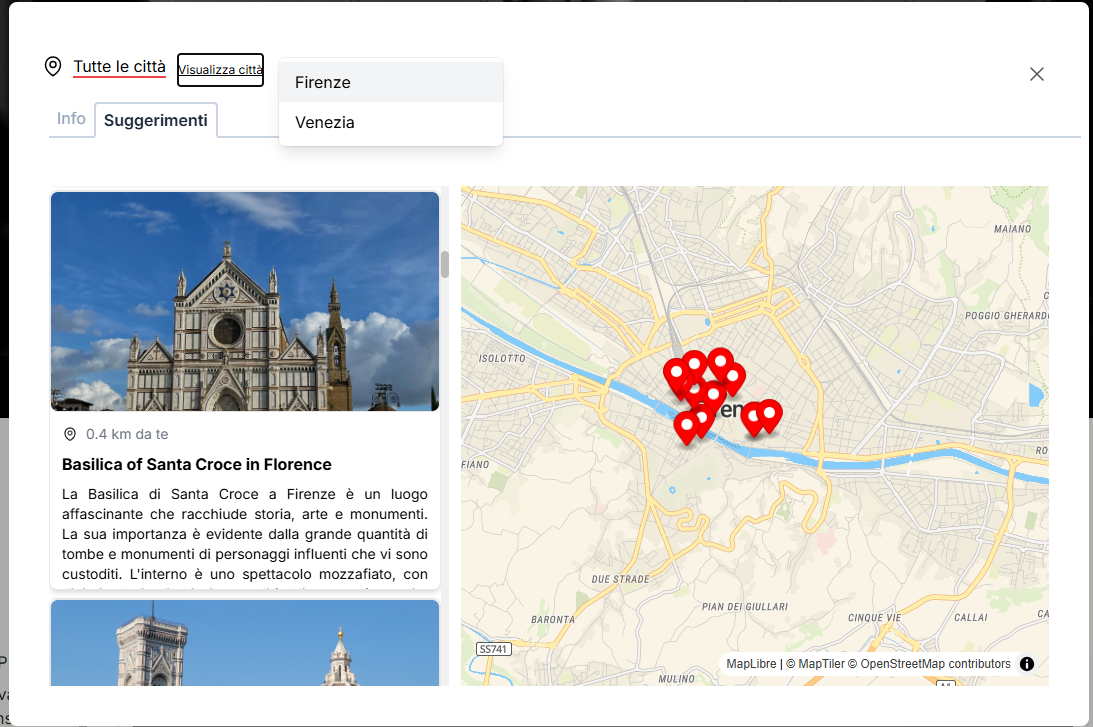This screenshot has height=727, width=1093.
Task: Click the location pin icon beside Tutte le città
Action: tap(53, 67)
